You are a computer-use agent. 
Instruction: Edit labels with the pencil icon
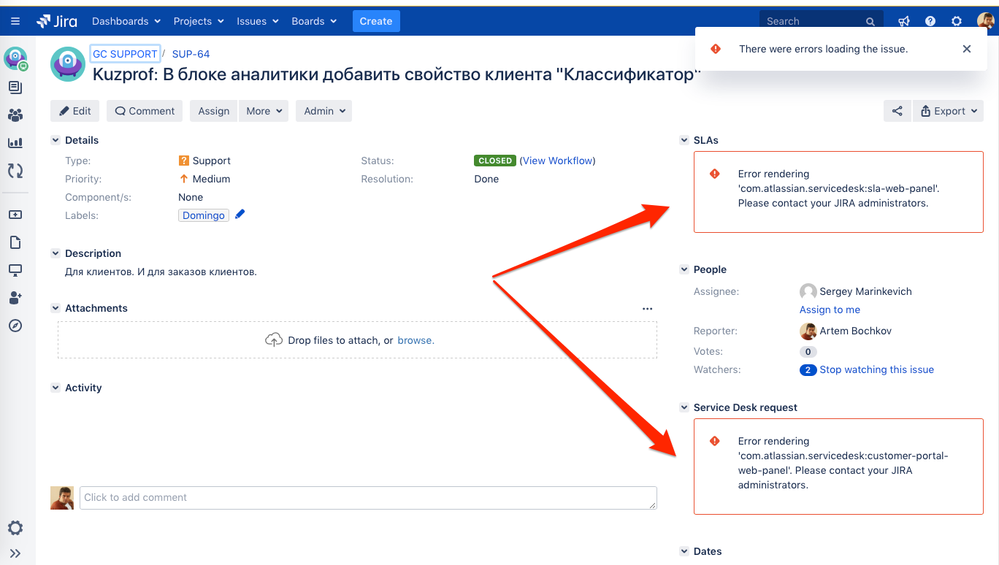(x=240, y=215)
